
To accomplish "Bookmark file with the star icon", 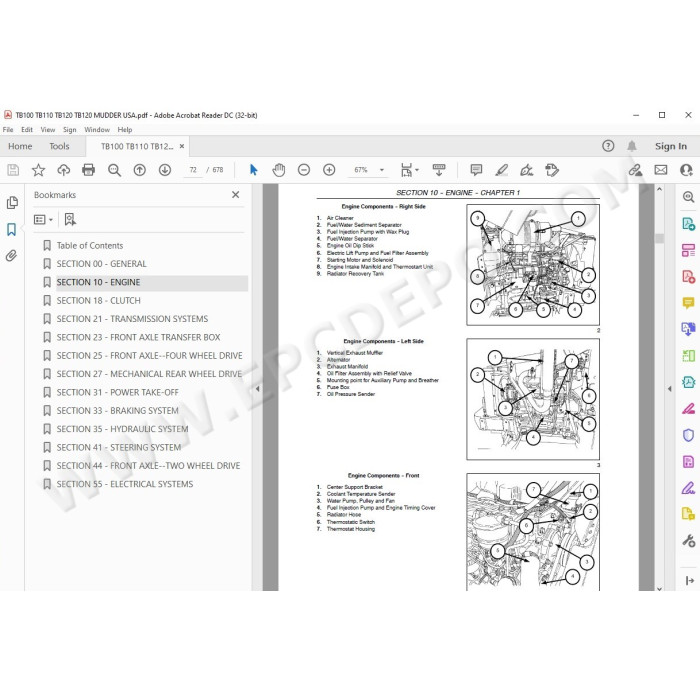I will coord(38,170).
